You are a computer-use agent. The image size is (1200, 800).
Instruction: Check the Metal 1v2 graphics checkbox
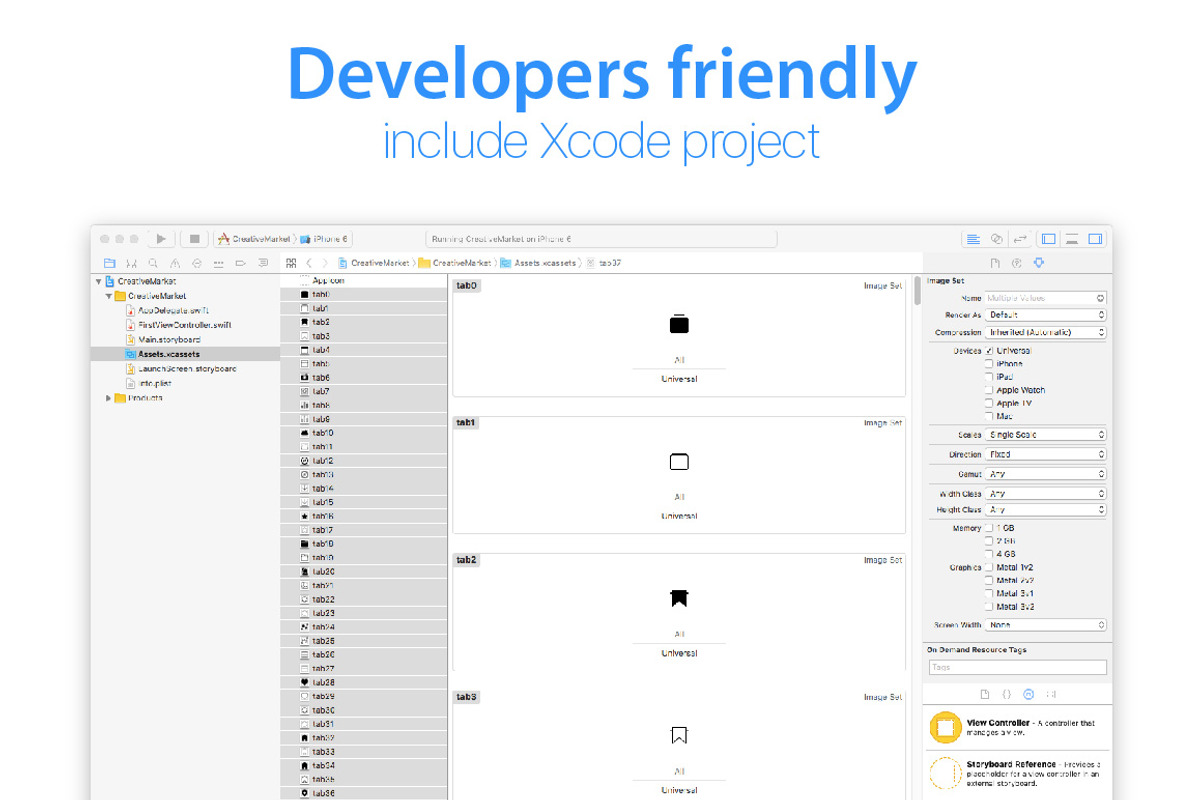point(989,567)
